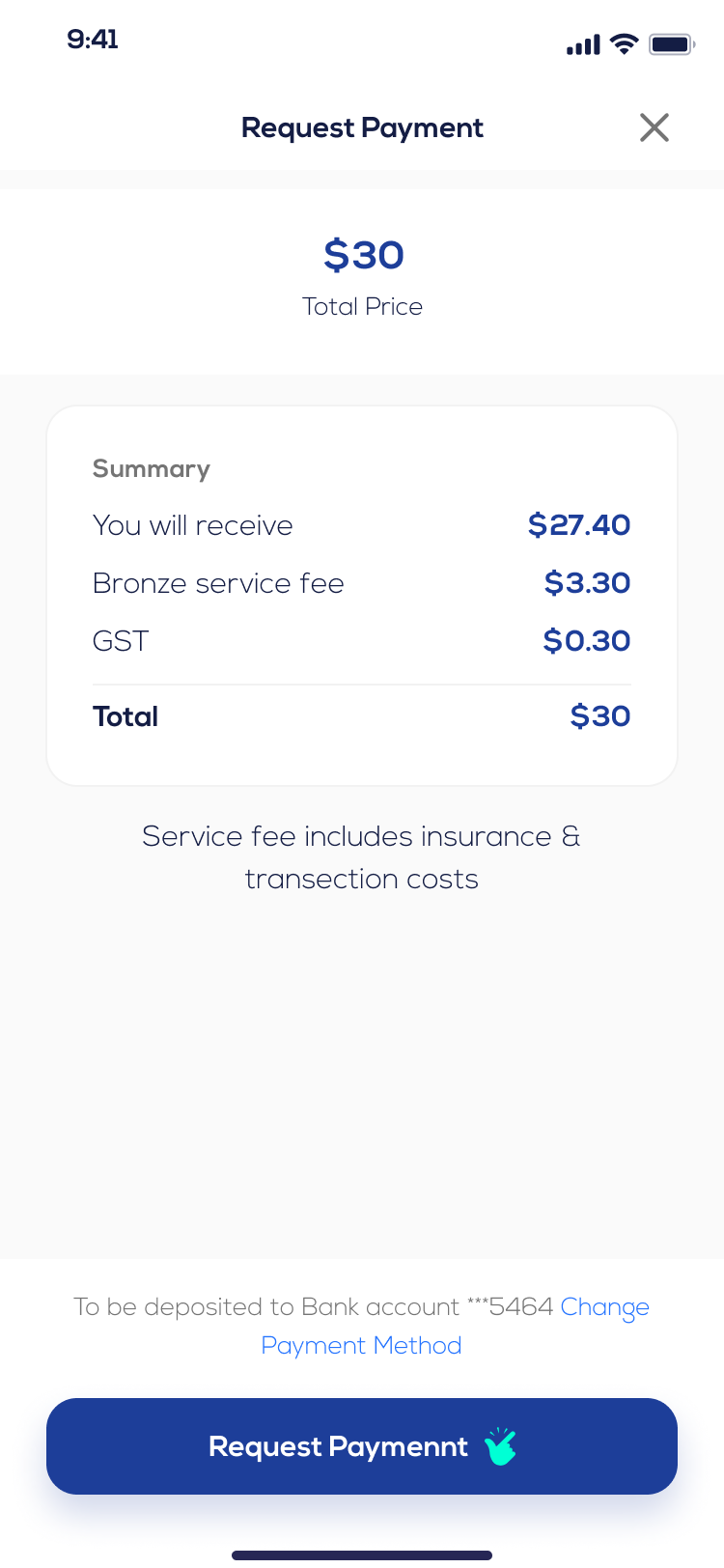Click the $3.30 service fee amount
Screen dimensions: 724x1568
click(x=587, y=583)
